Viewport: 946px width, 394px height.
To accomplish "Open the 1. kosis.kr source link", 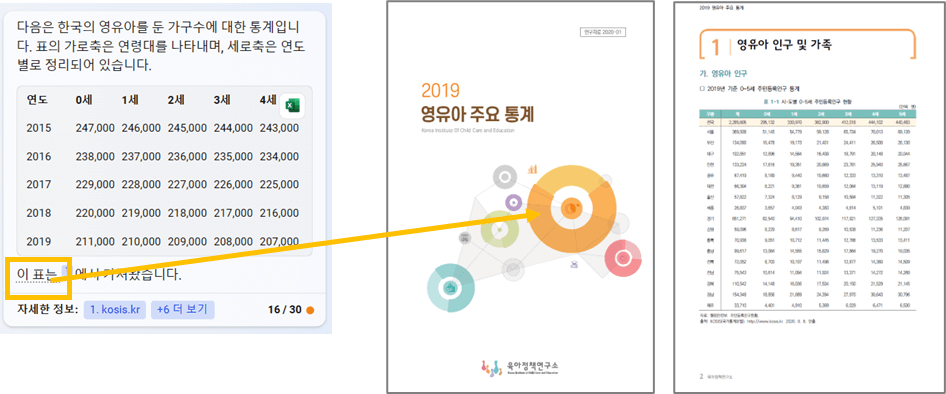I will click(115, 310).
